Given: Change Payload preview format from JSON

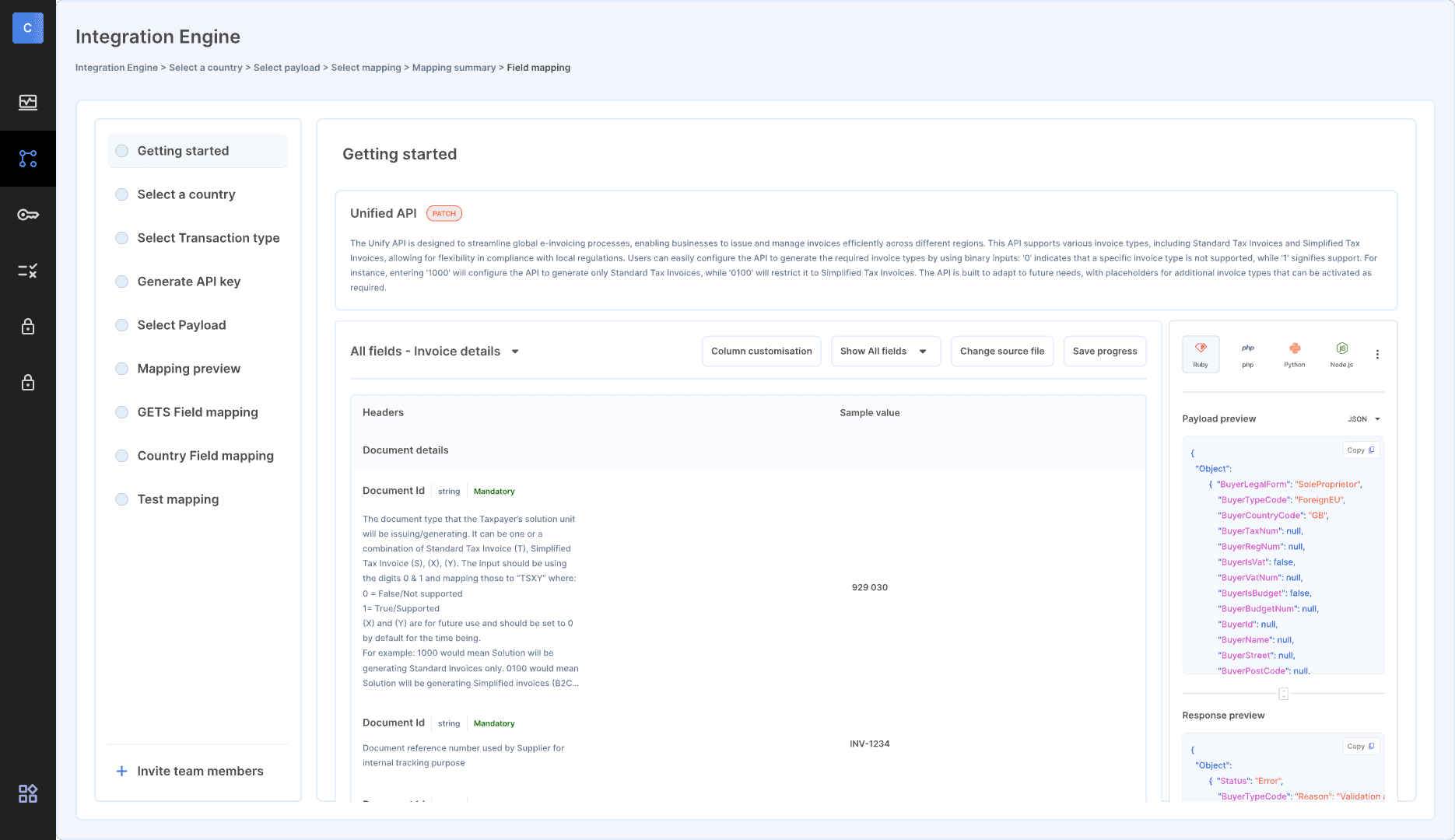Looking at the screenshot, I should pos(1364,418).
